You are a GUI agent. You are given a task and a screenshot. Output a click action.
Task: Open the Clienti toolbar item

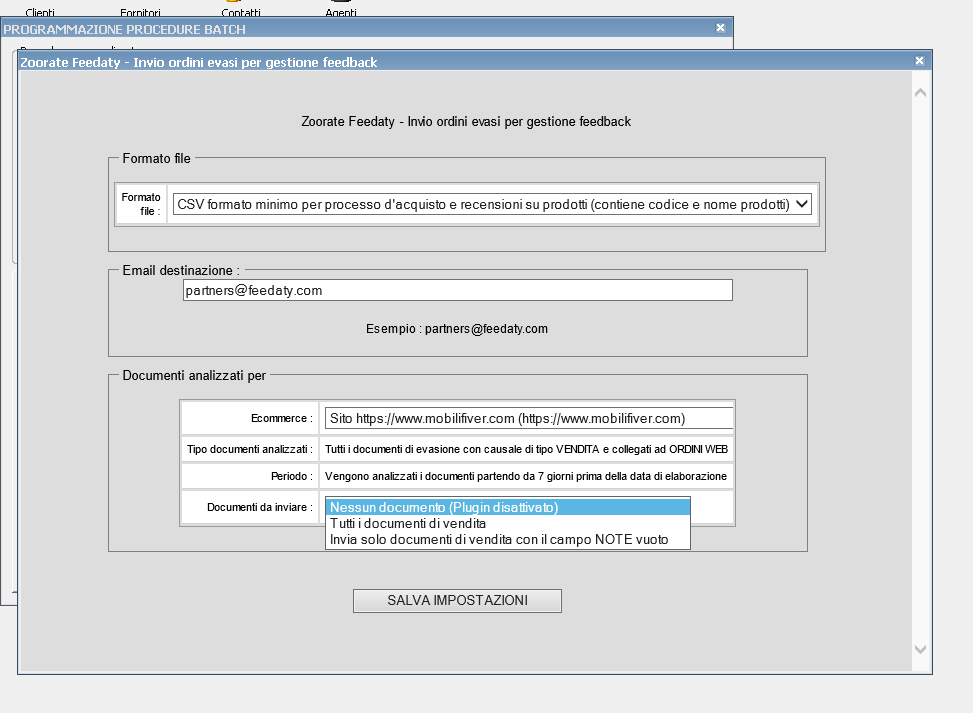tap(40, 12)
